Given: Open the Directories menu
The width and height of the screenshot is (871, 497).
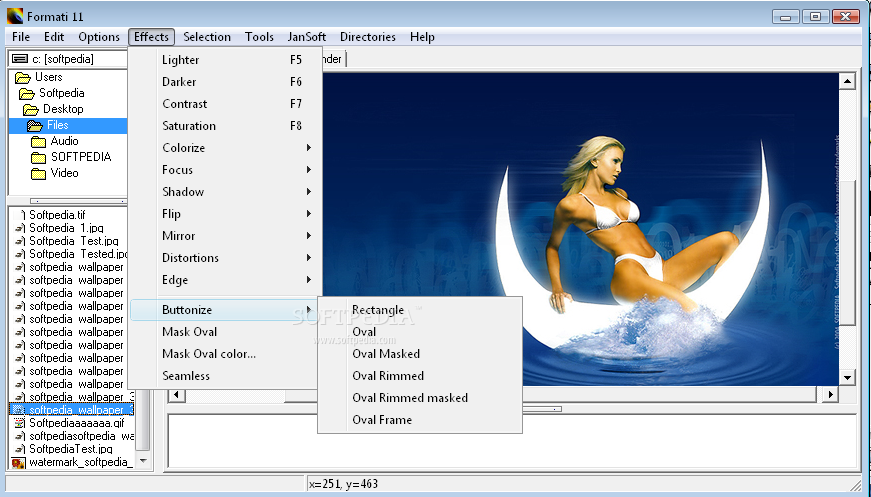Looking at the screenshot, I should click(368, 37).
